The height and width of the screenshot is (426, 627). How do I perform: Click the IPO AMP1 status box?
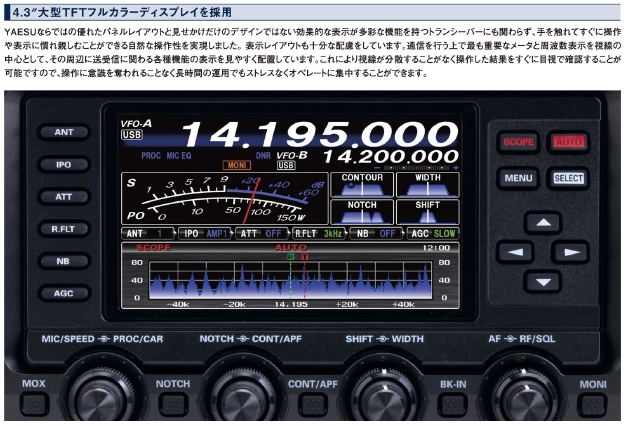pos(206,234)
